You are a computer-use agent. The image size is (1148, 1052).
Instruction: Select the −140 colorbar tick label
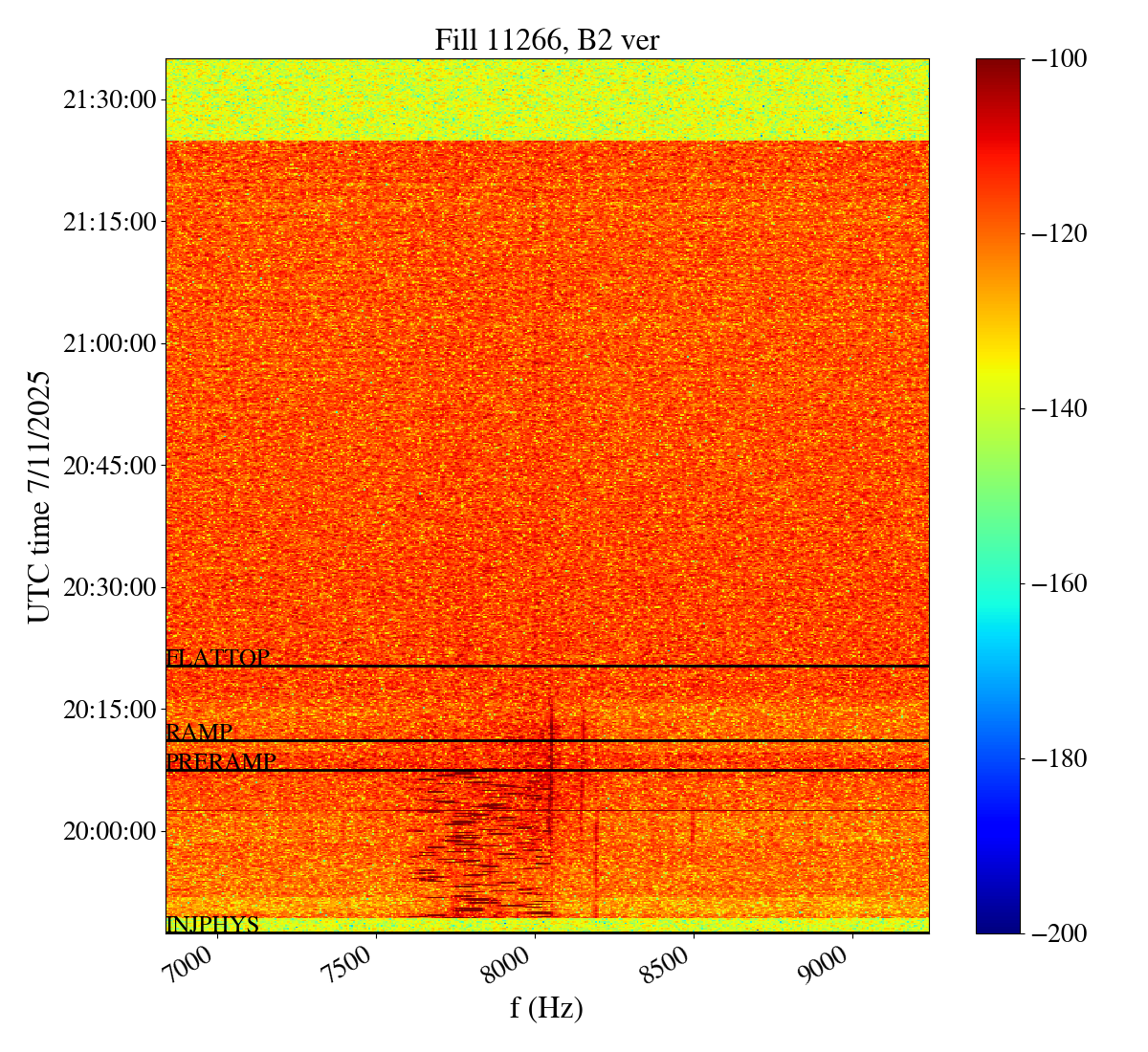click(x=1059, y=408)
